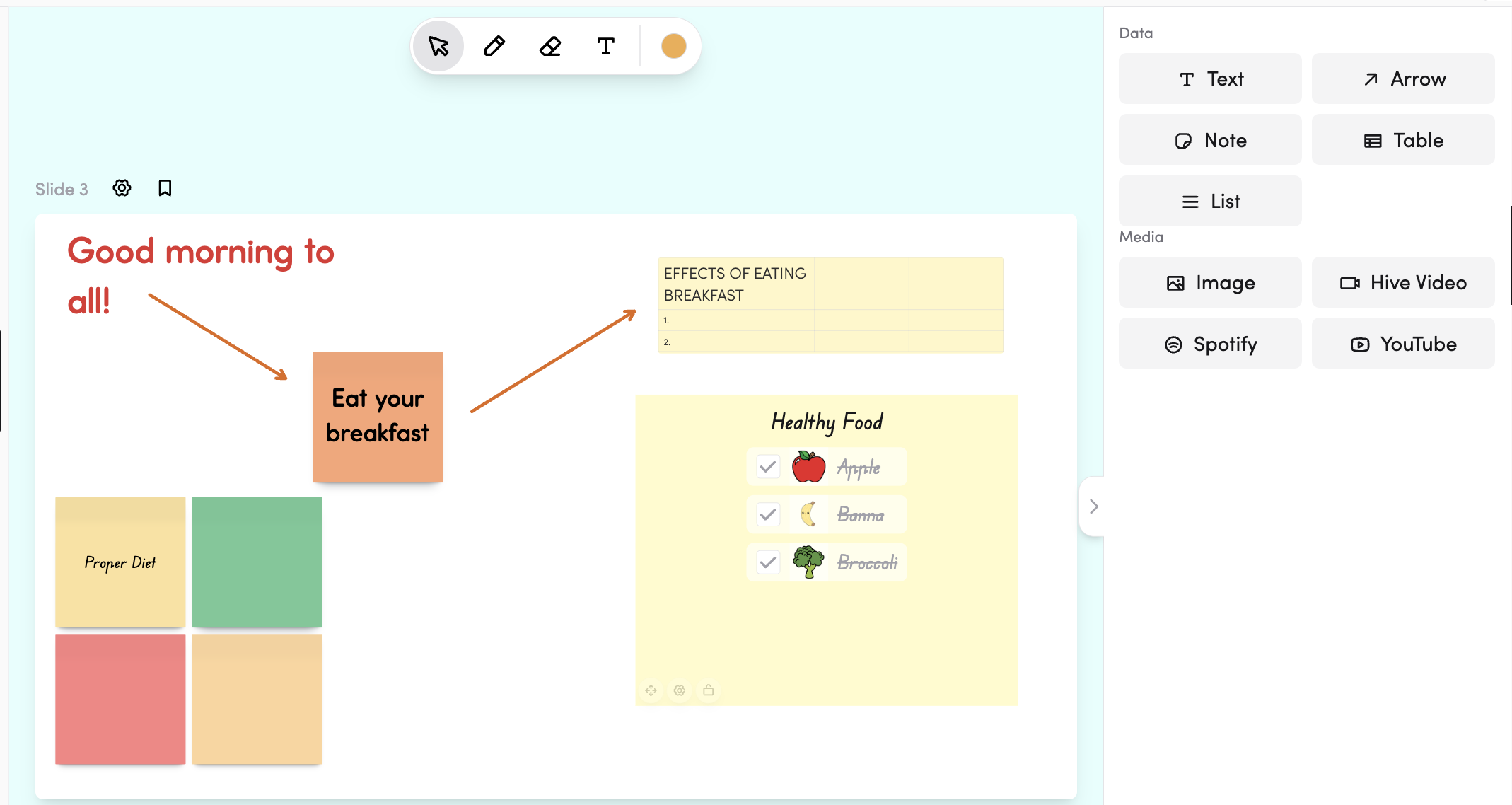The height and width of the screenshot is (805, 1512).
Task: Uncheck the Banna checkbox
Action: point(768,514)
